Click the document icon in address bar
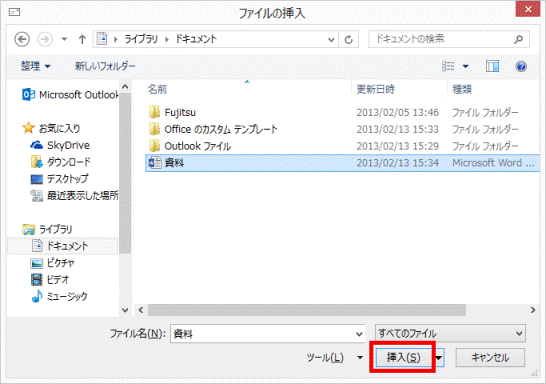The width and height of the screenshot is (546, 384). [x=102, y=39]
